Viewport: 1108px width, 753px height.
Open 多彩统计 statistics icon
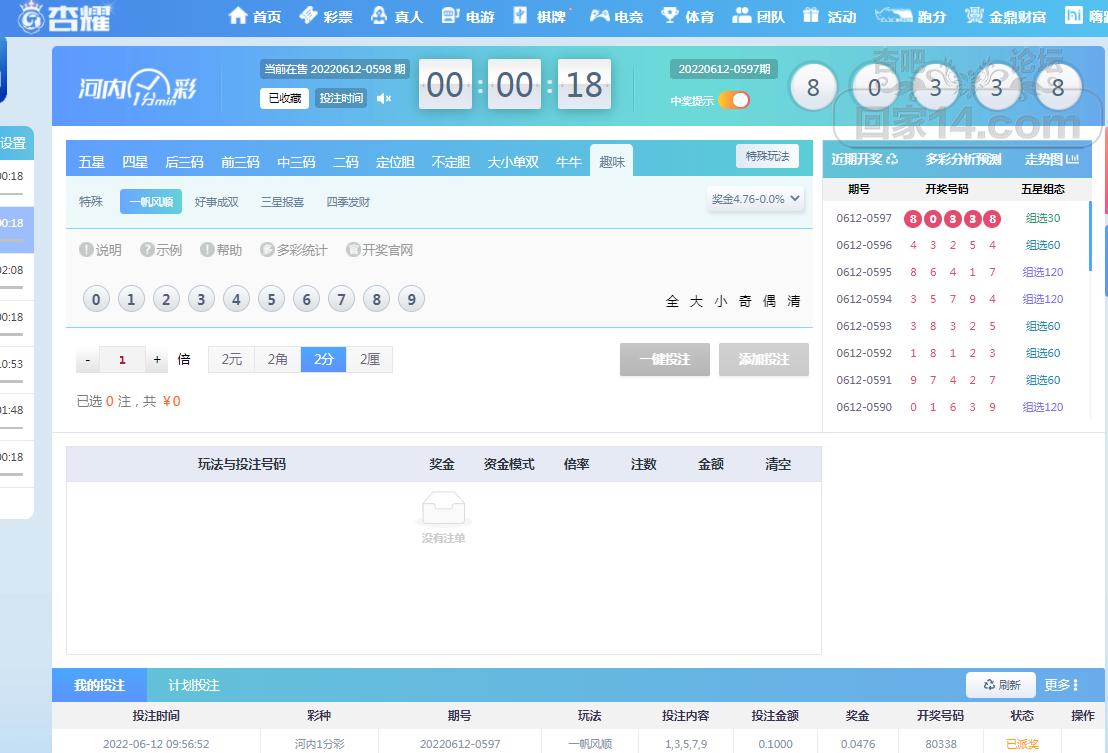267,250
